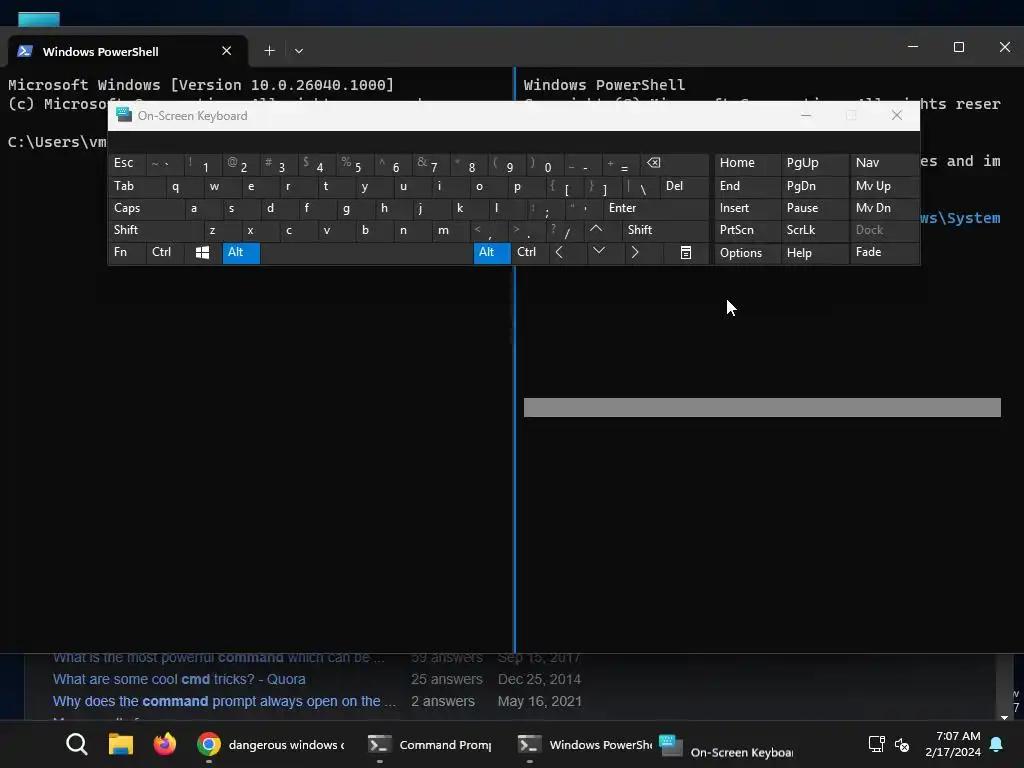Click the Home key

(747, 163)
